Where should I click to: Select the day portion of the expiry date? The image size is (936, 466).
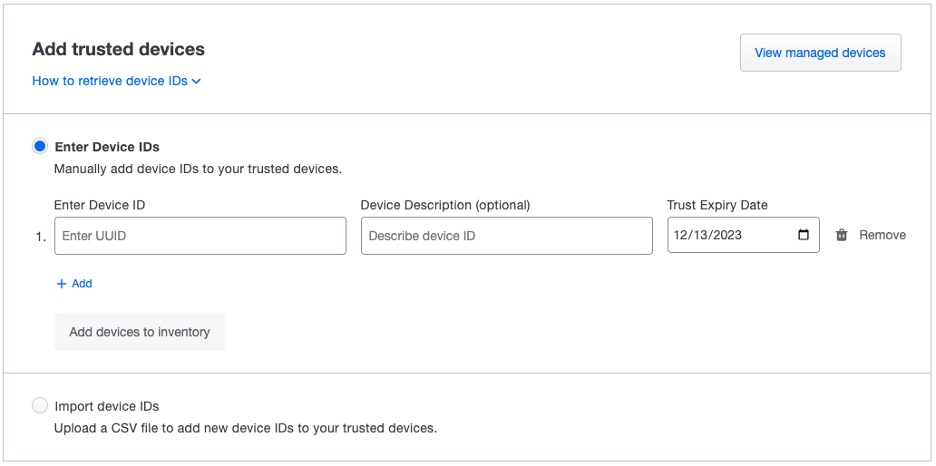click(x=704, y=236)
